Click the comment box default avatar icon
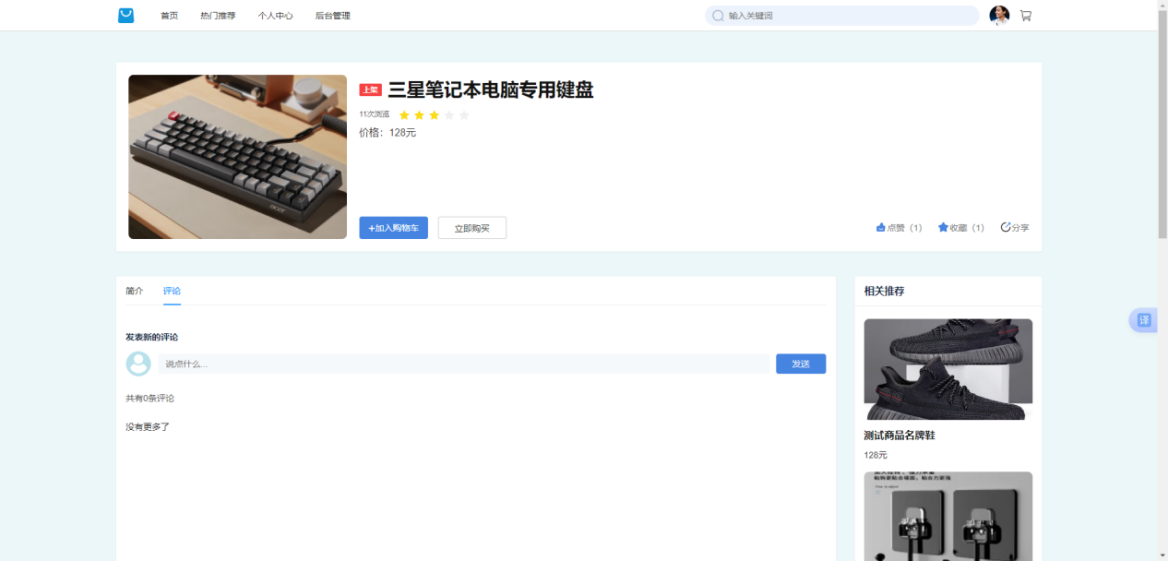The width and height of the screenshot is (1168, 561). [138, 364]
